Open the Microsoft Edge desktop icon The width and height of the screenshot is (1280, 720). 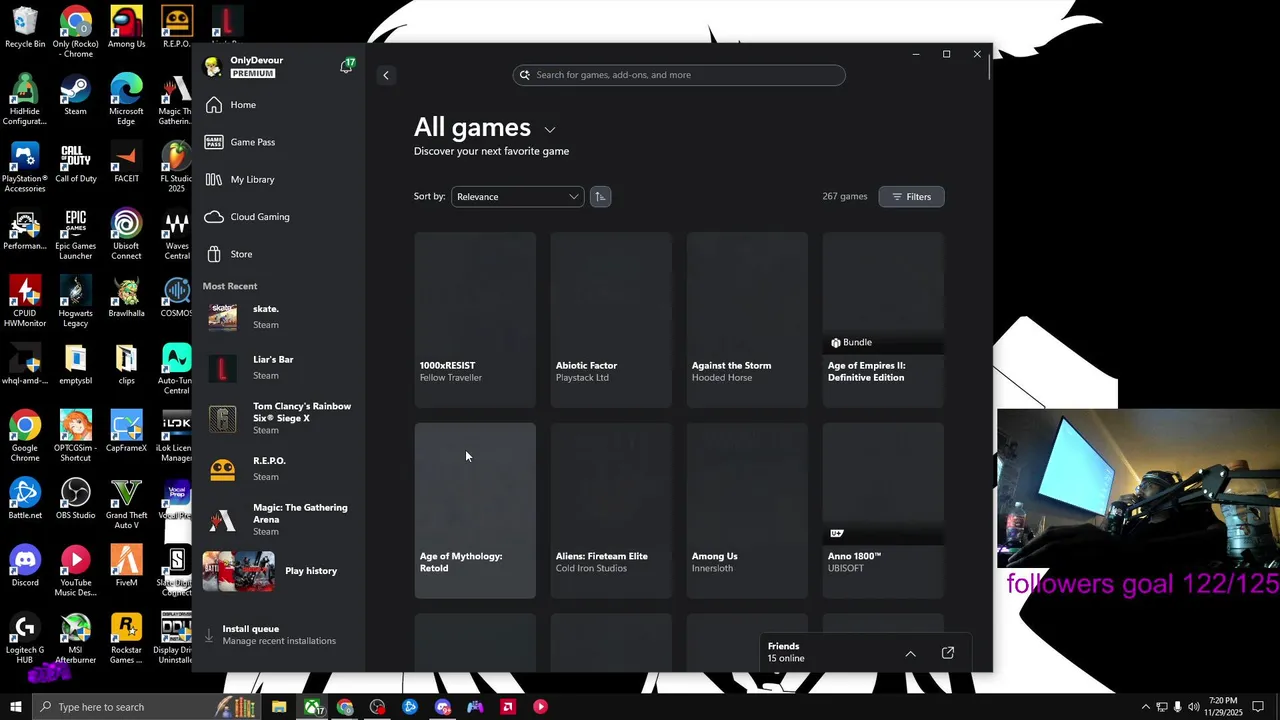(x=126, y=99)
